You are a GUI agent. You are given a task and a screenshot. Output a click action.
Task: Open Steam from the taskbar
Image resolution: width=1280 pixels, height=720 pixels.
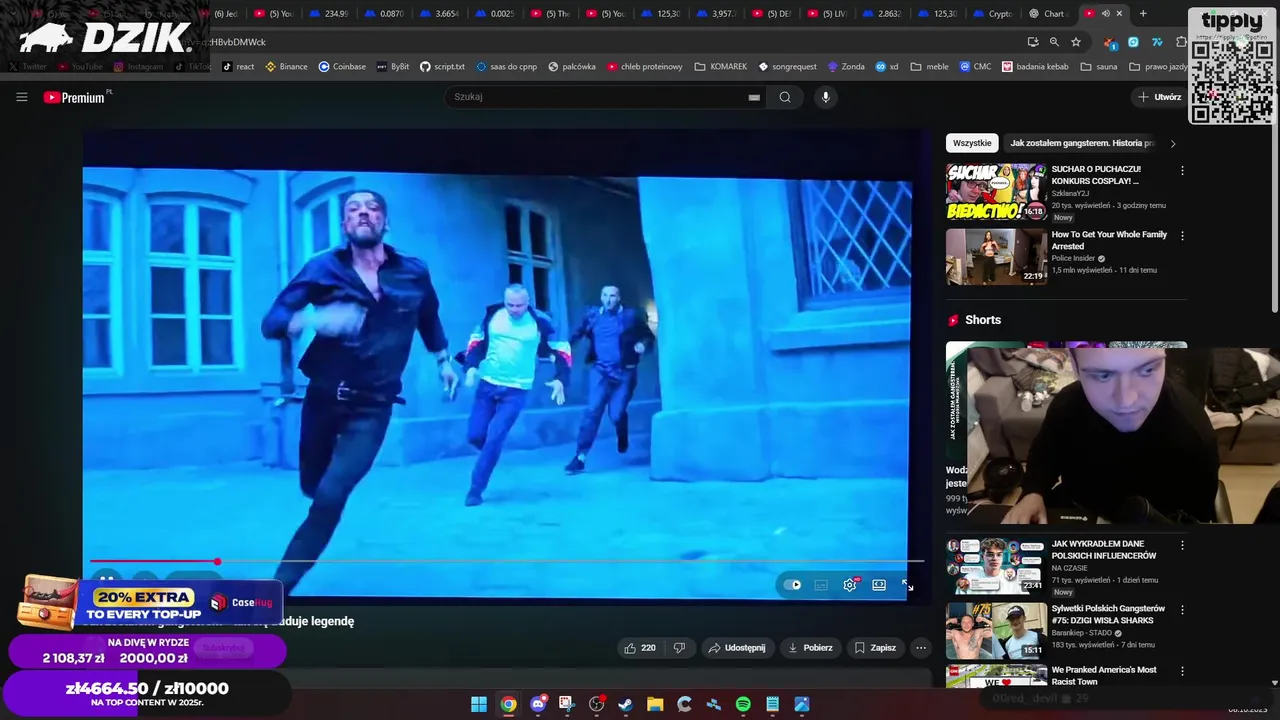click(x=625, y=704)
